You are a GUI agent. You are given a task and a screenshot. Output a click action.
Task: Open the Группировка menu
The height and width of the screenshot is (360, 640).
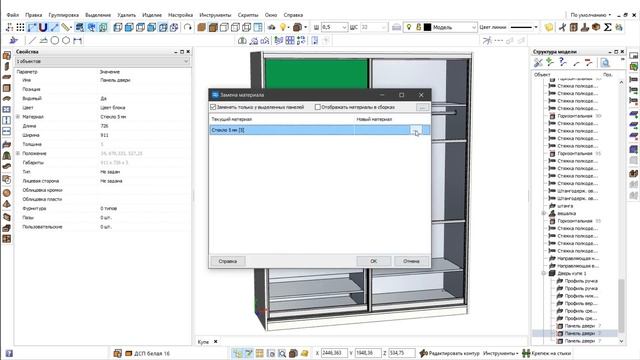click(x=64, y=15)
